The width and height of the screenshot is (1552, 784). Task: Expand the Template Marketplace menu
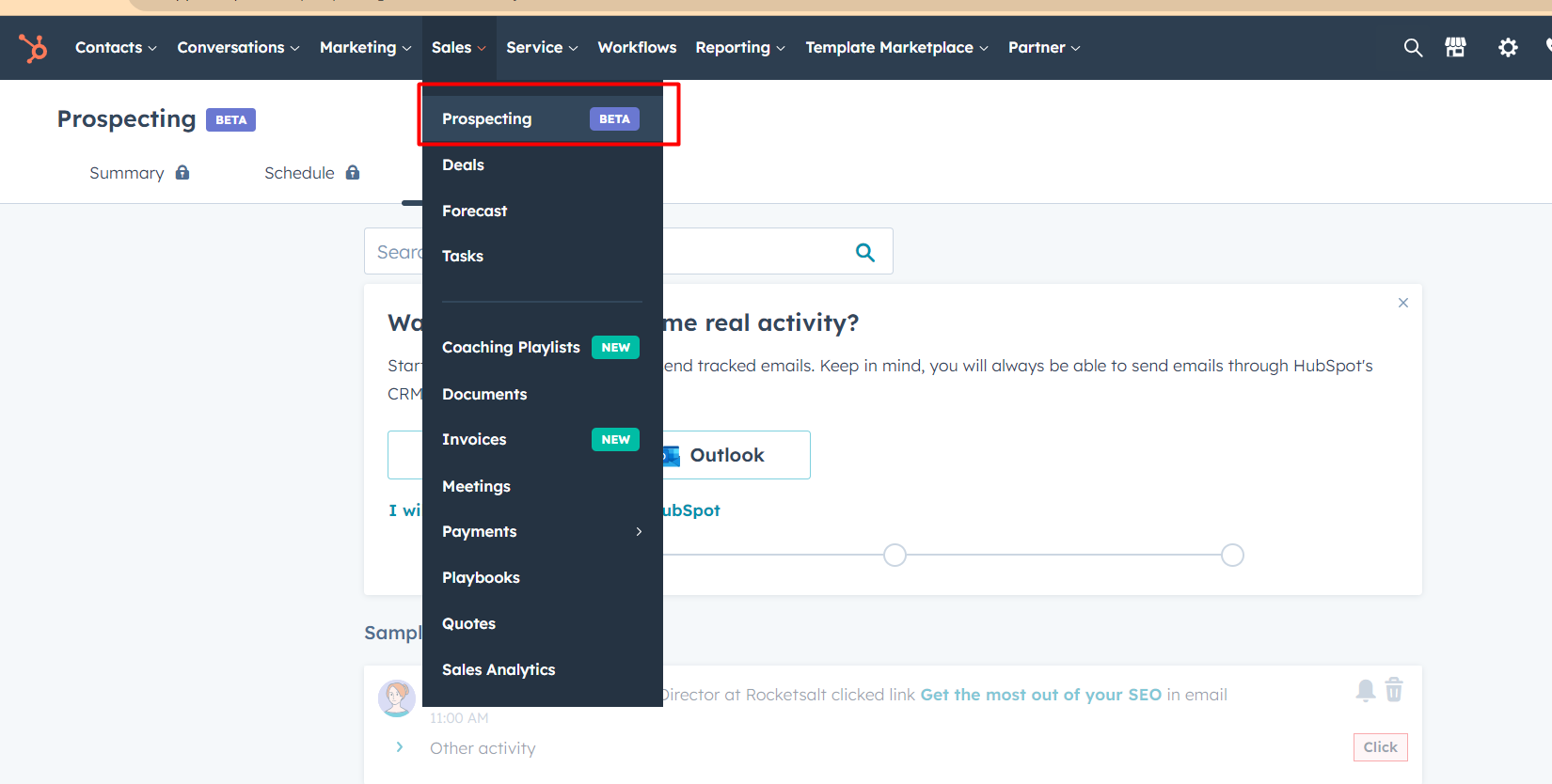click(896, 47)
